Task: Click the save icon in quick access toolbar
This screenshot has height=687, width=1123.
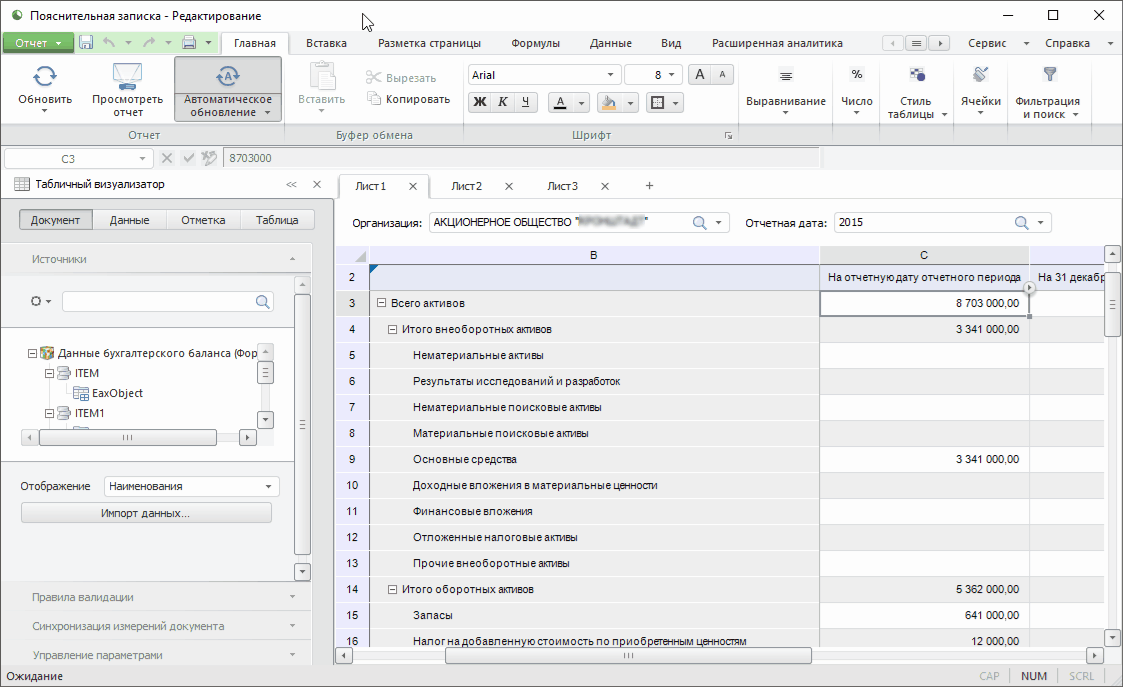Action: pos(86,43)
